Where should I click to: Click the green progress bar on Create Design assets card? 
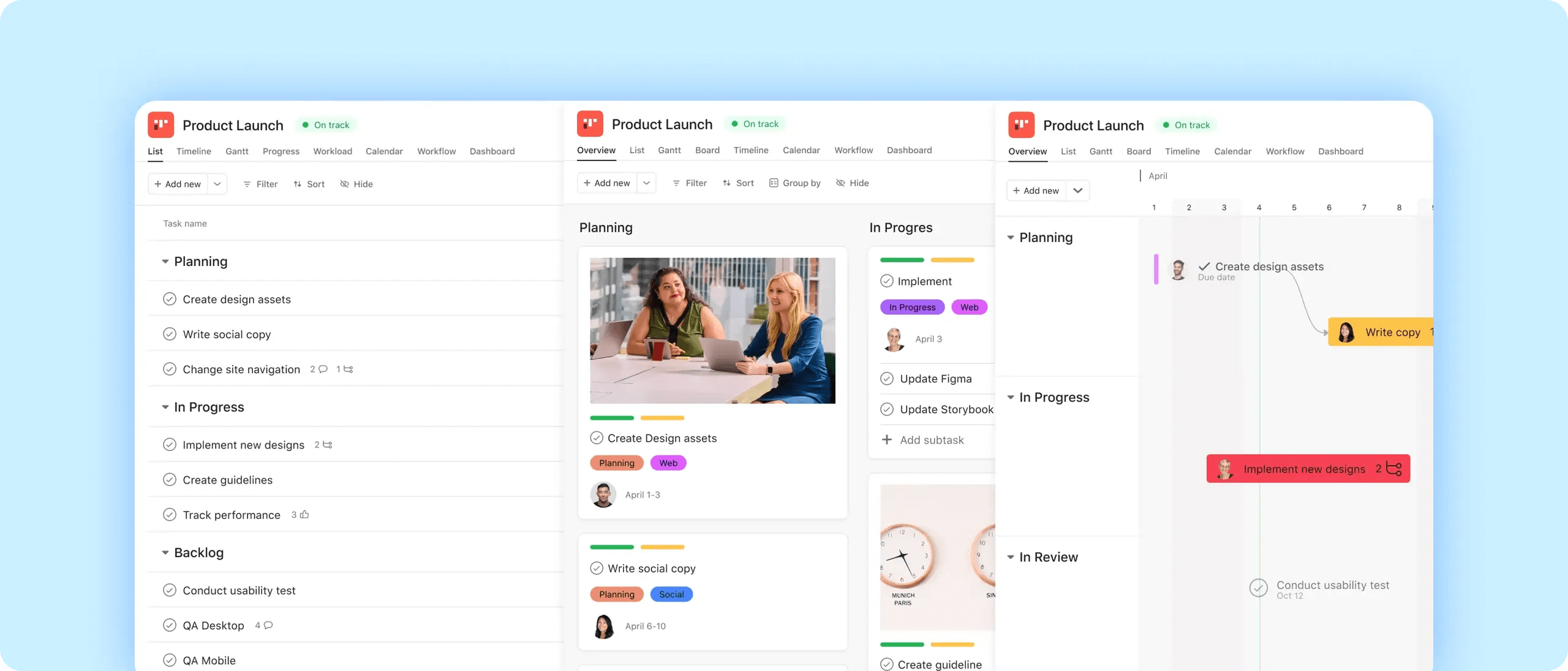click(612, 418)
